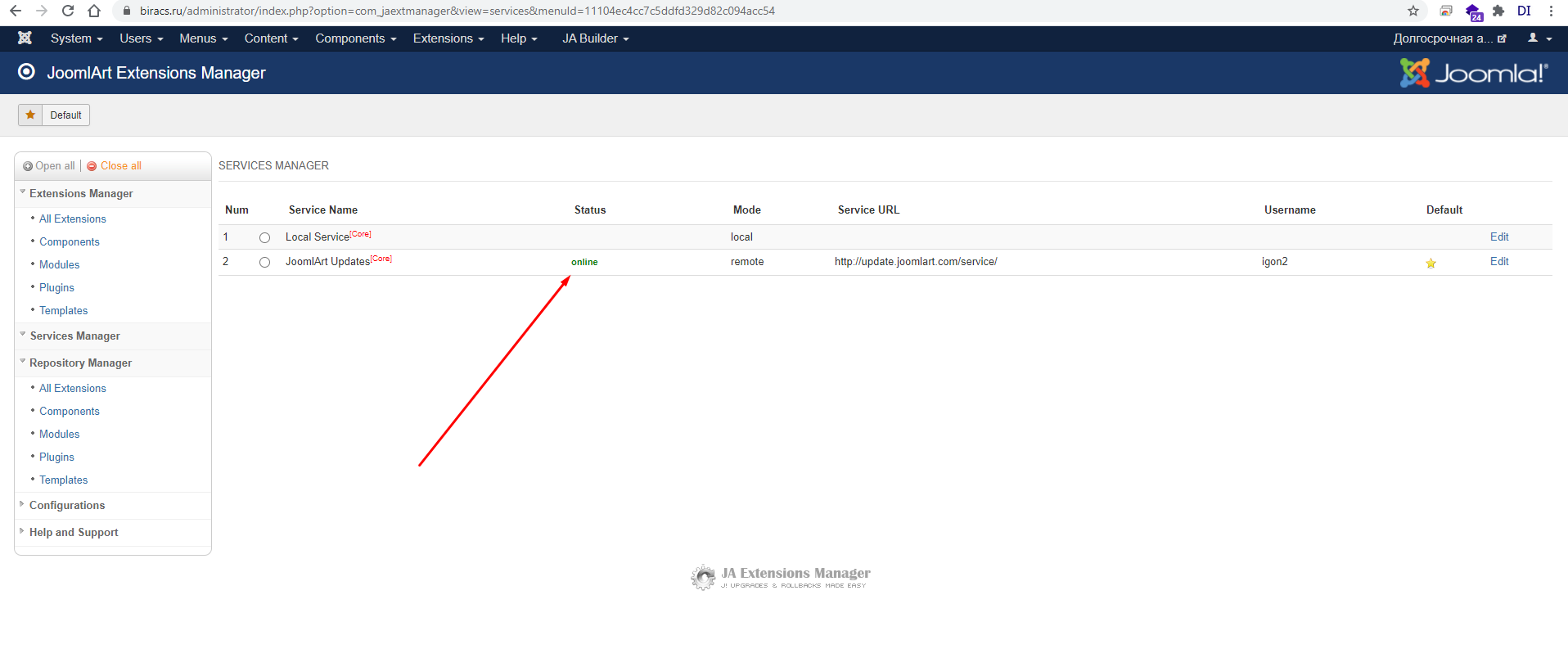Open Components under Repository Manager
Screen dimensions: 1568x667
(x=70, y=412)
